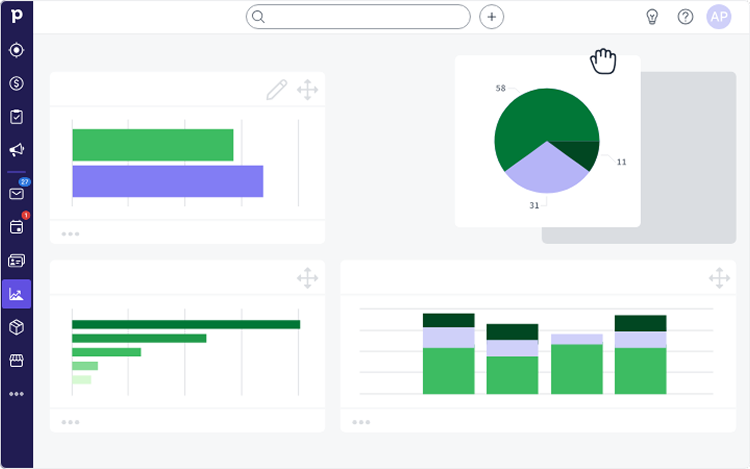Open the Leads target icon in sidebar
Viewport: 750px width, 469px height.
(x=16, y=50)
